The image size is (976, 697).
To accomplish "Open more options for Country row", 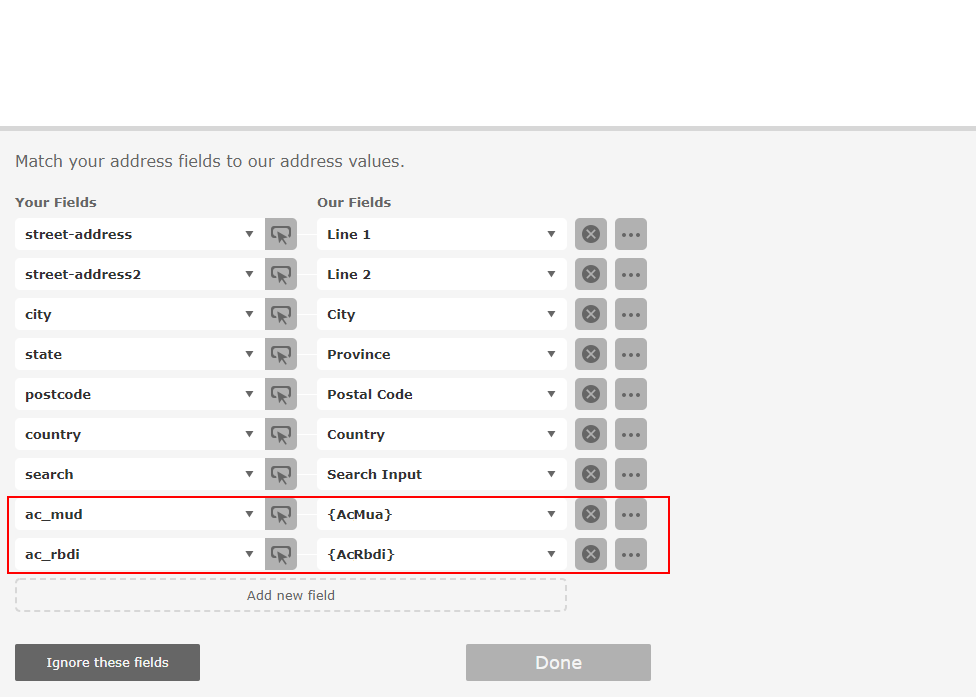I will point(631,434).
